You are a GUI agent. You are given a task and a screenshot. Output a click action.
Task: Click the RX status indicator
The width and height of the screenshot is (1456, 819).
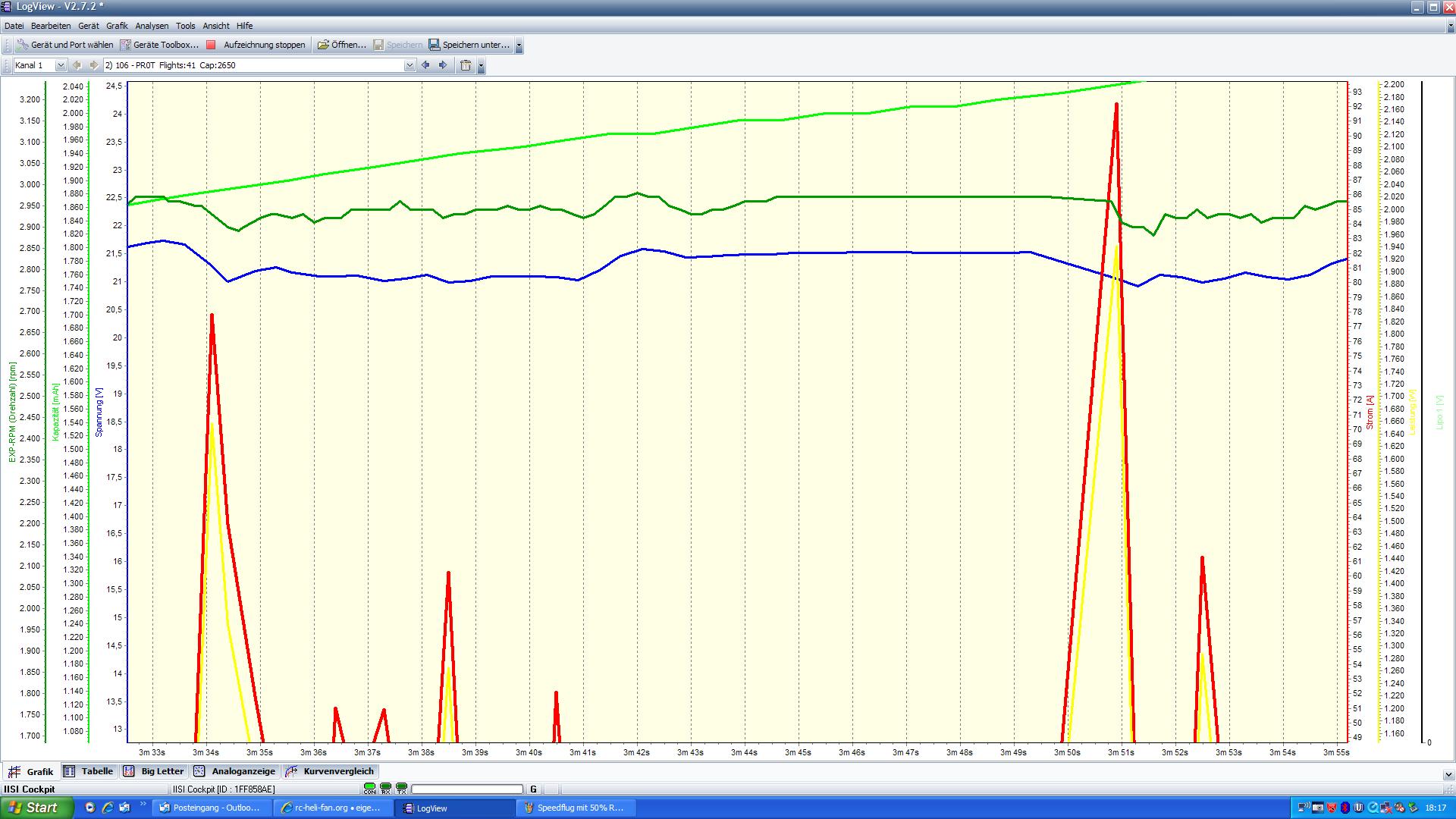pyautogui.click(x=385, y=789)
